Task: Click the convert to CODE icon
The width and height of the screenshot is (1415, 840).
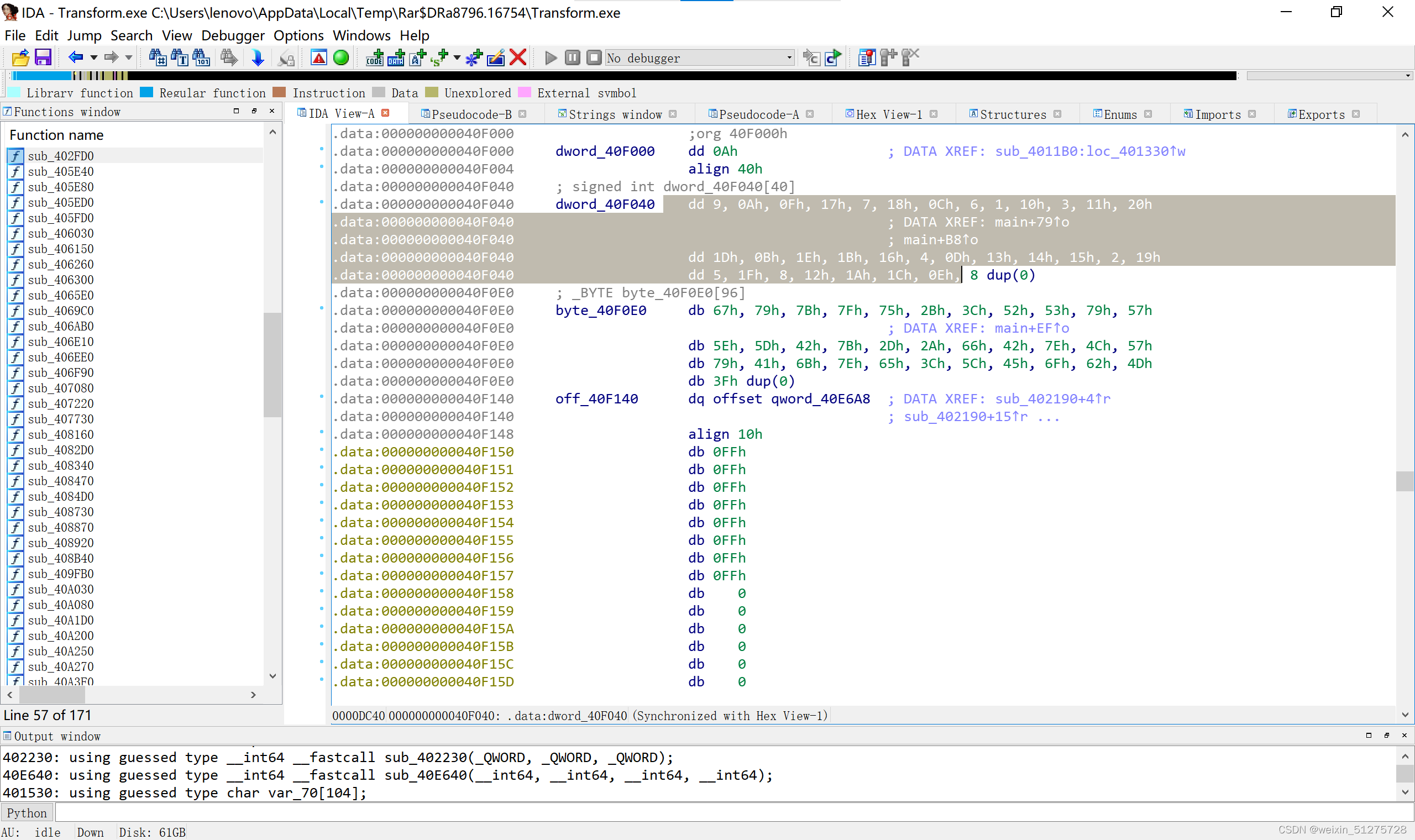Action: [375, 57]
